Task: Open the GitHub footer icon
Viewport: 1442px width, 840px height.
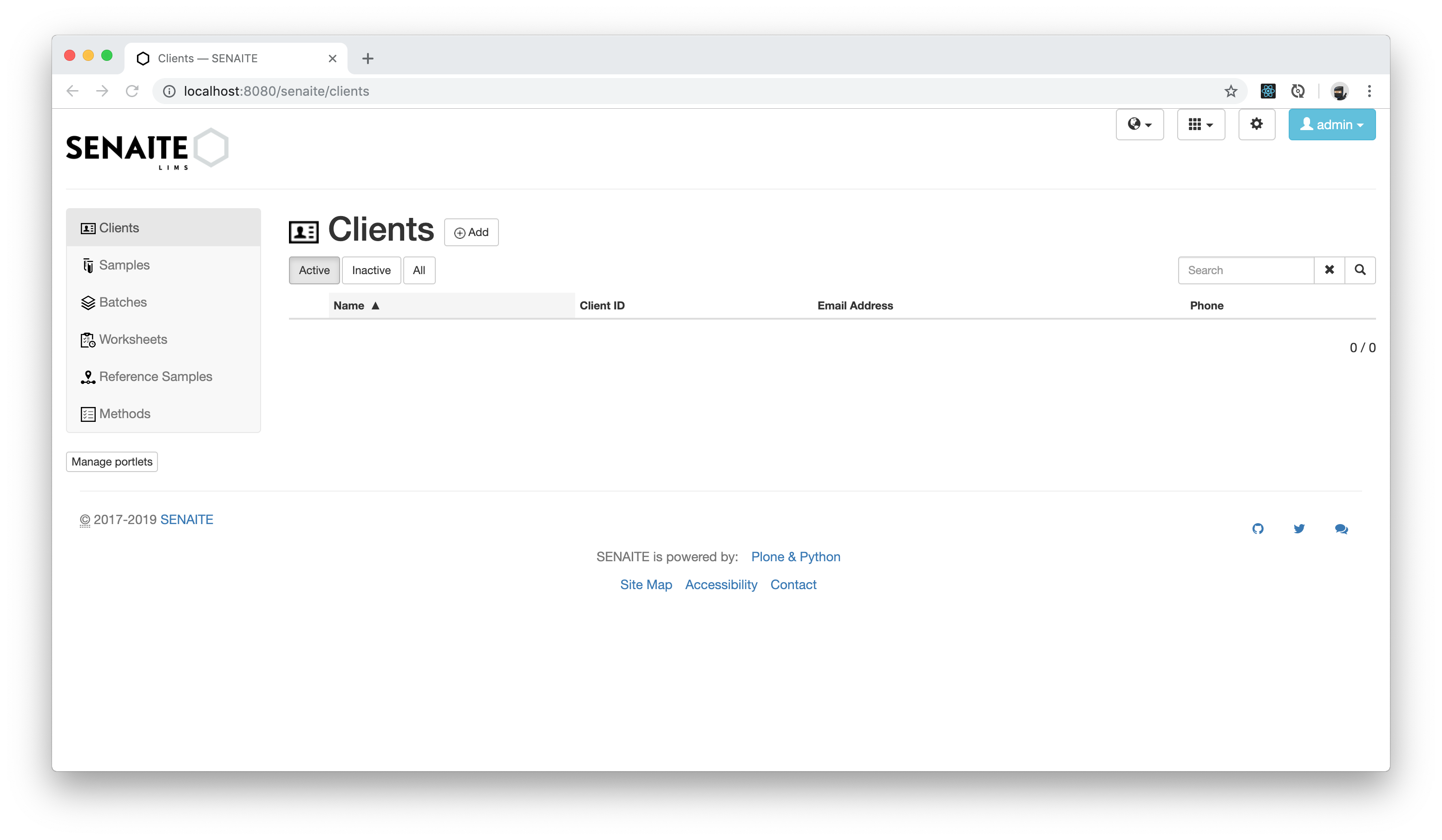Action: [1258, 529]
